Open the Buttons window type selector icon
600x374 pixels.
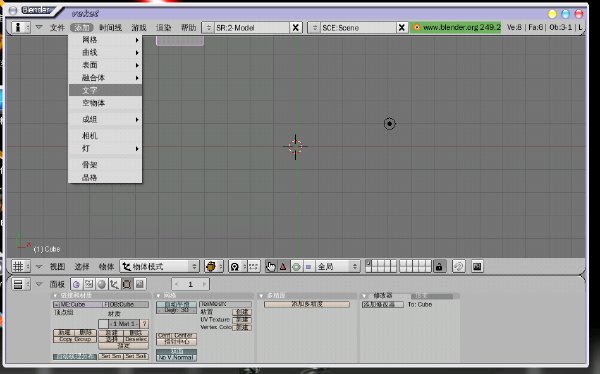(21, 284)
